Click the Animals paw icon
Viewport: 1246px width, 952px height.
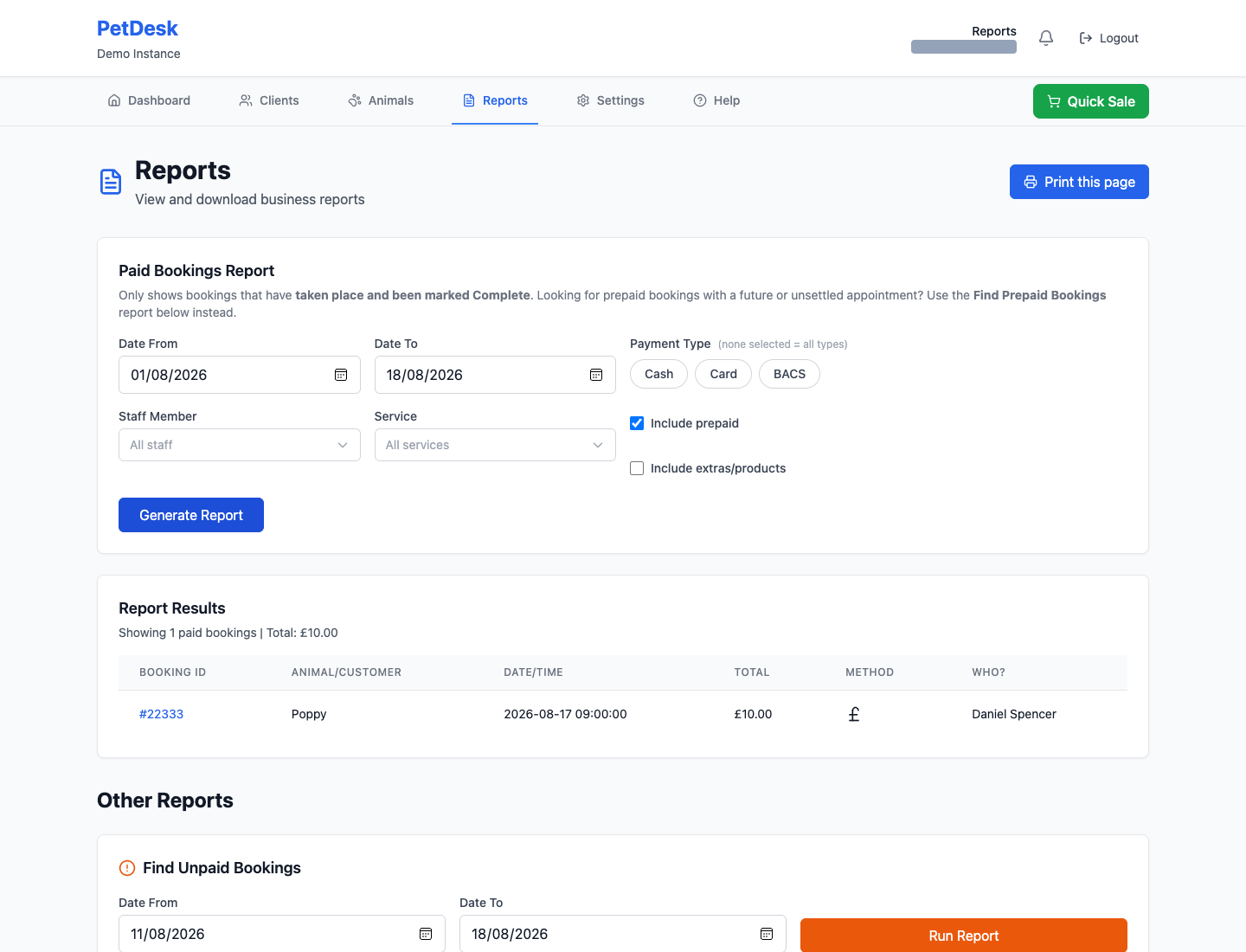tap(355, 100)
